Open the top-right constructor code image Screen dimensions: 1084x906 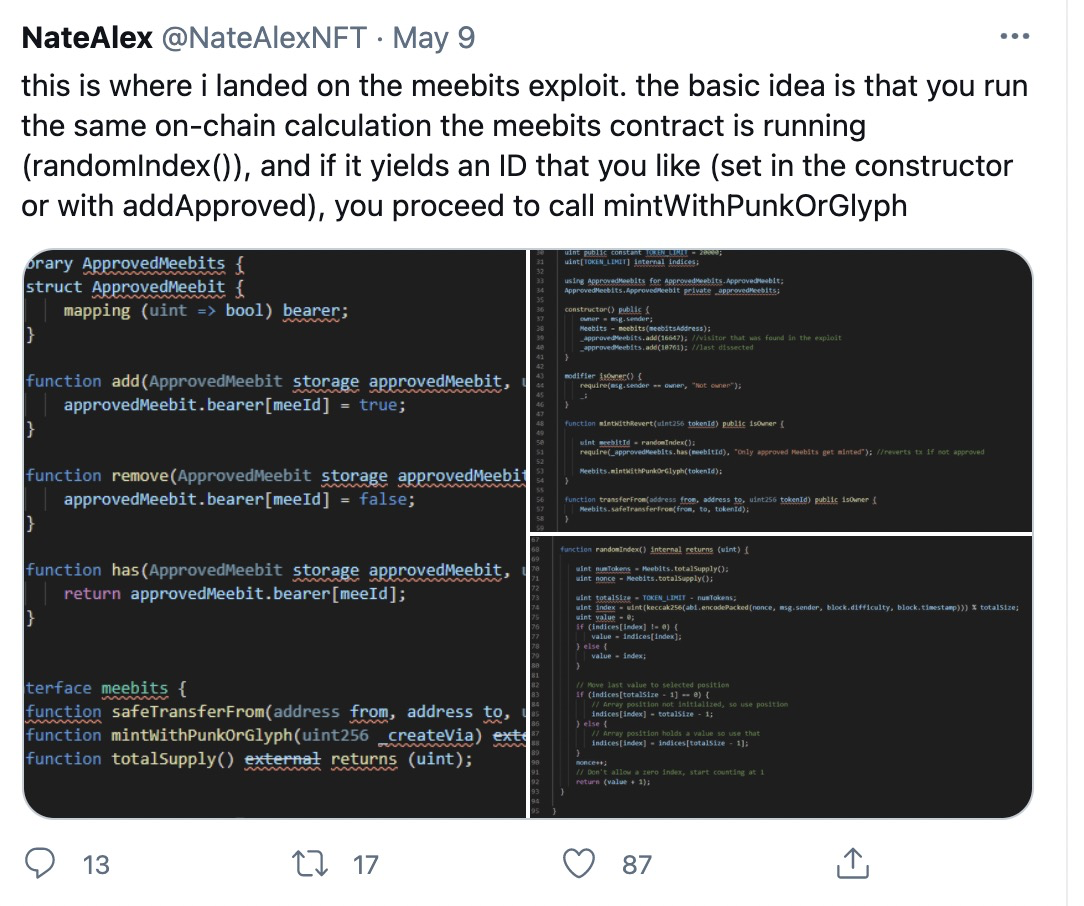[781, 390]
